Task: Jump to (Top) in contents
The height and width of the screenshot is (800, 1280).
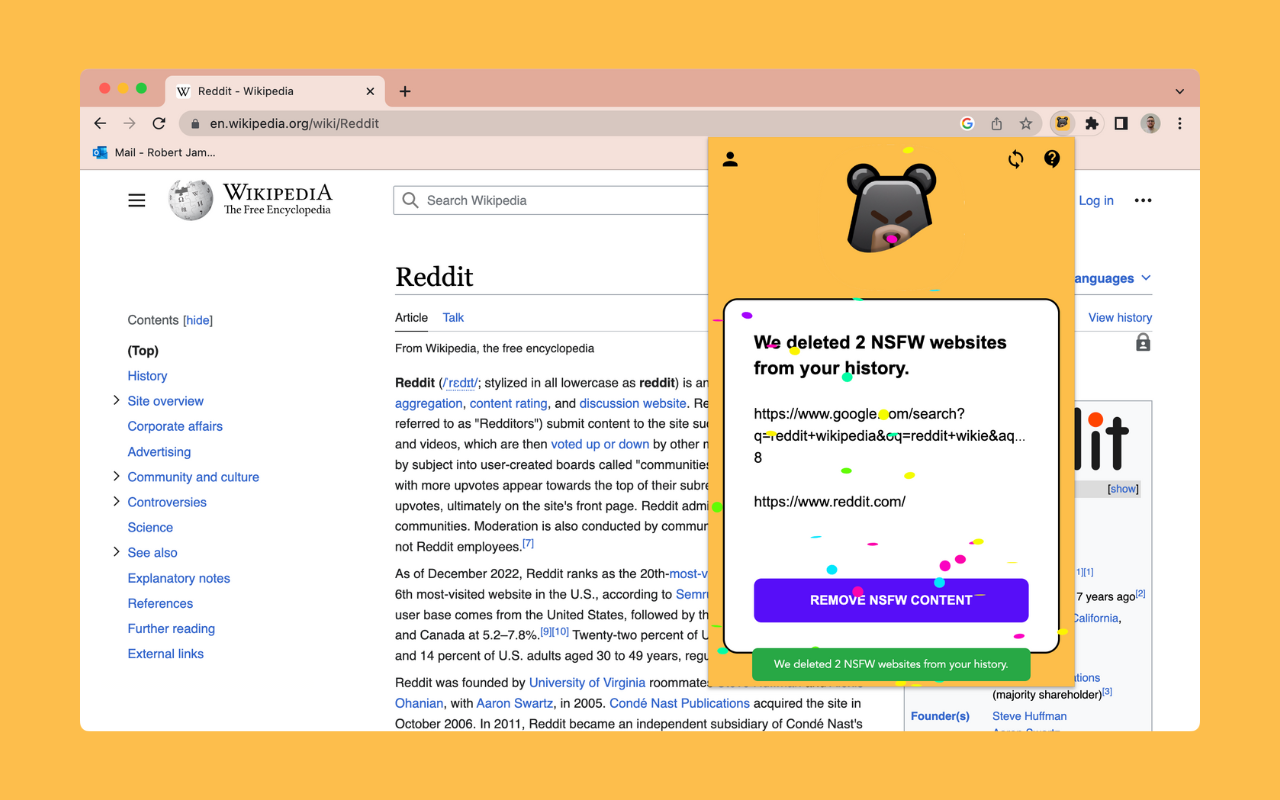Action: click(x=143, y=351)
